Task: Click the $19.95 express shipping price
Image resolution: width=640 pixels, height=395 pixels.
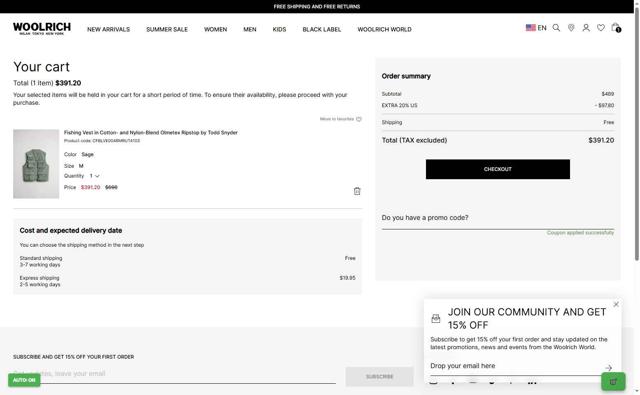Action: [347, 278]
